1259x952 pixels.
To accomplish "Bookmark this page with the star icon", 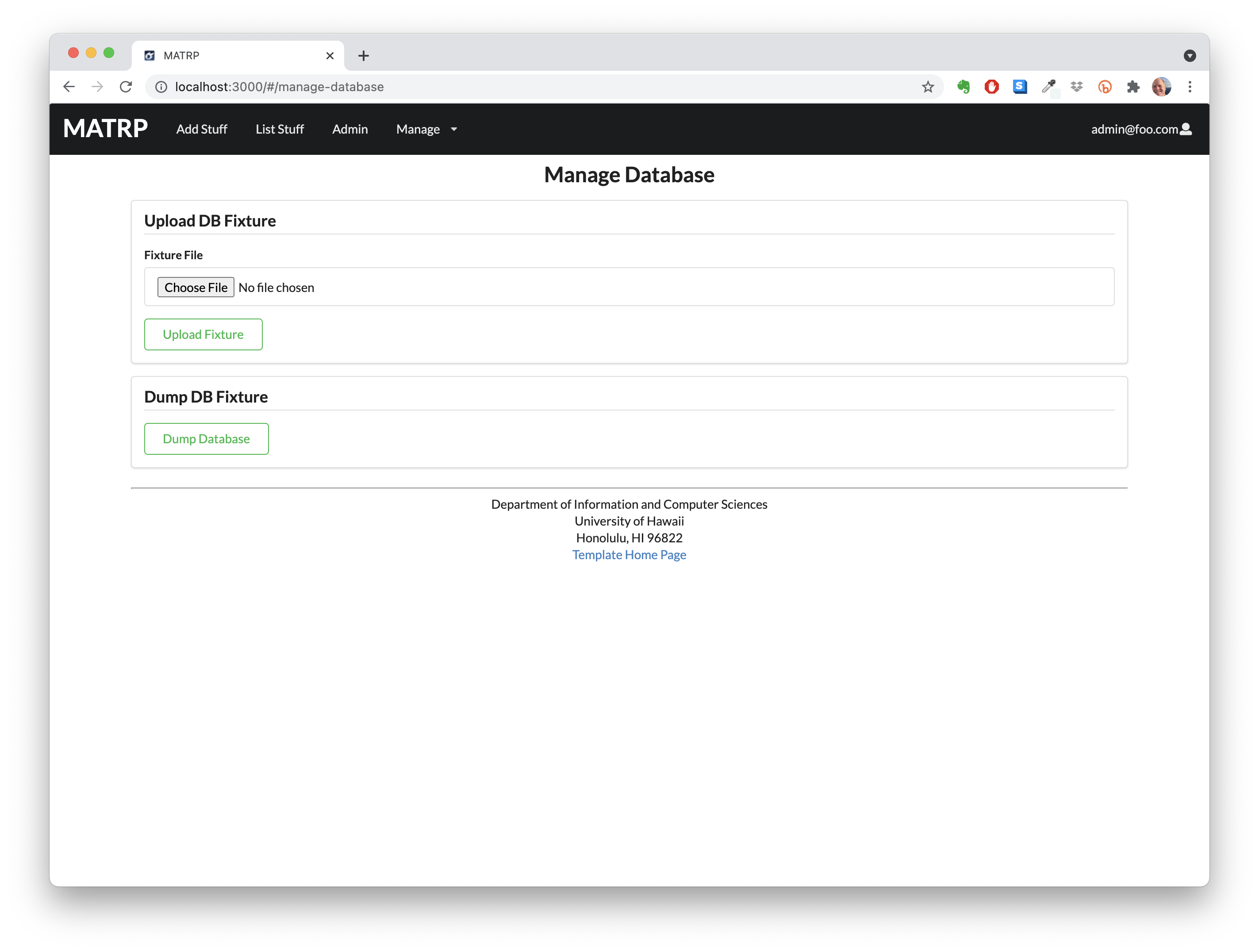I will coord(928,87).
